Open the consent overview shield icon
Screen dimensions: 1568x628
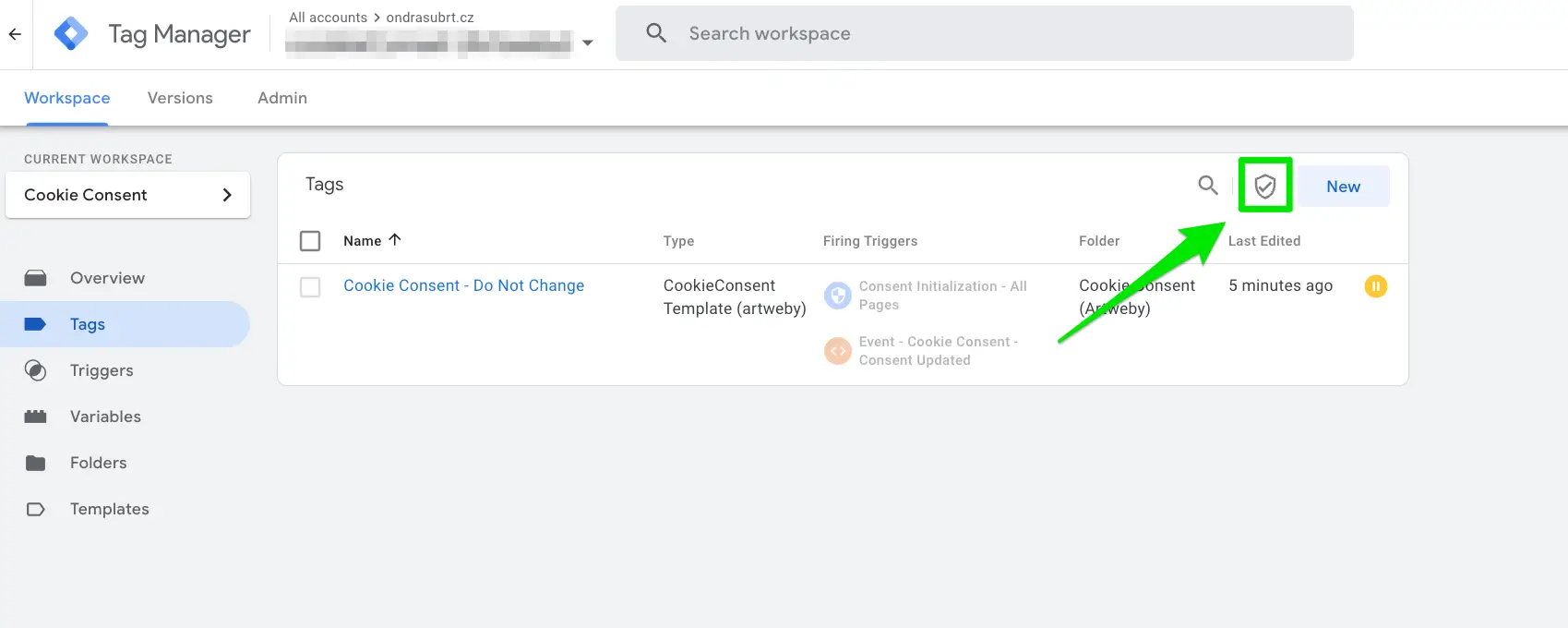[x=1265, y=187]
